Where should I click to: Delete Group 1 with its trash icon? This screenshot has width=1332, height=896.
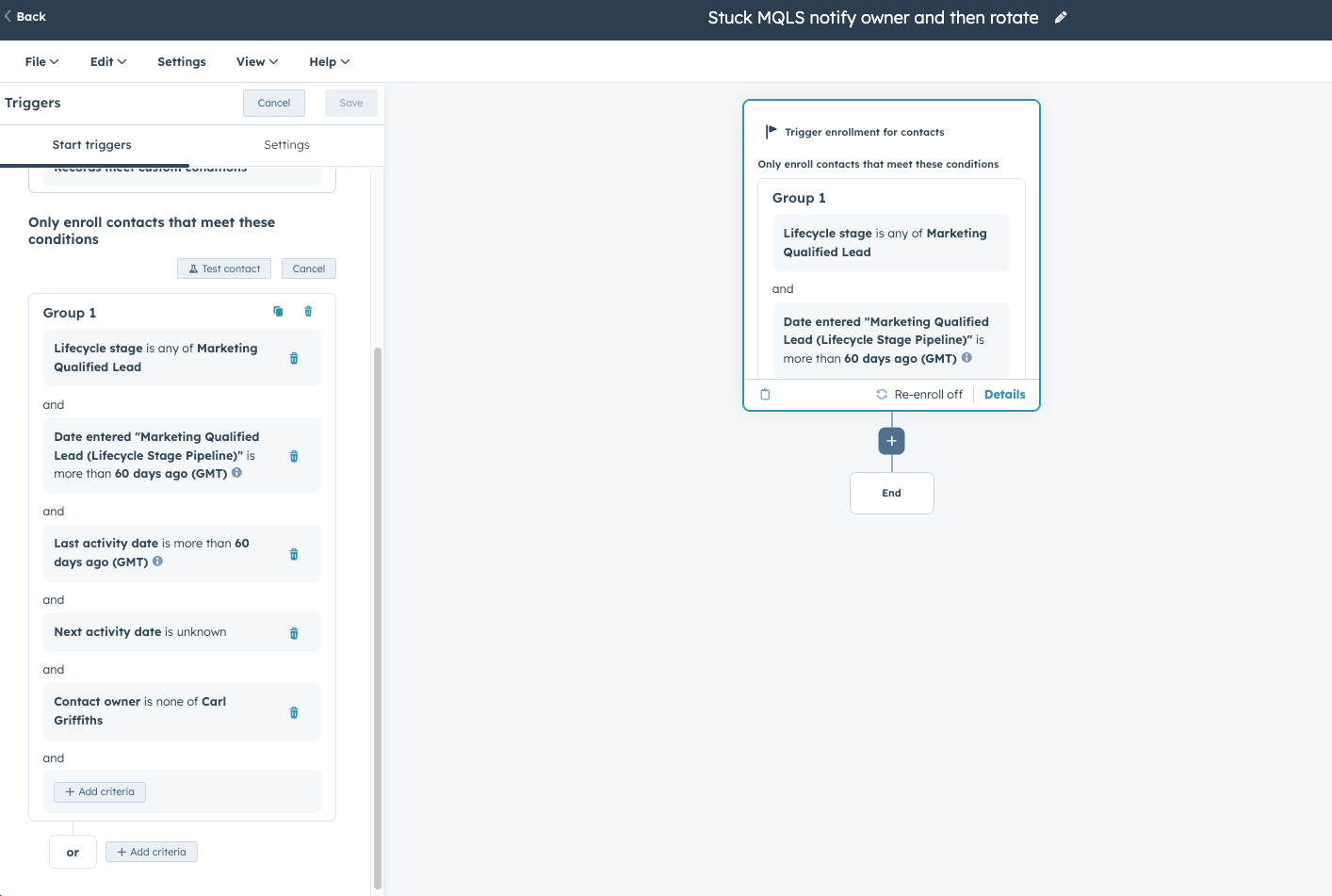pos(308,312)
